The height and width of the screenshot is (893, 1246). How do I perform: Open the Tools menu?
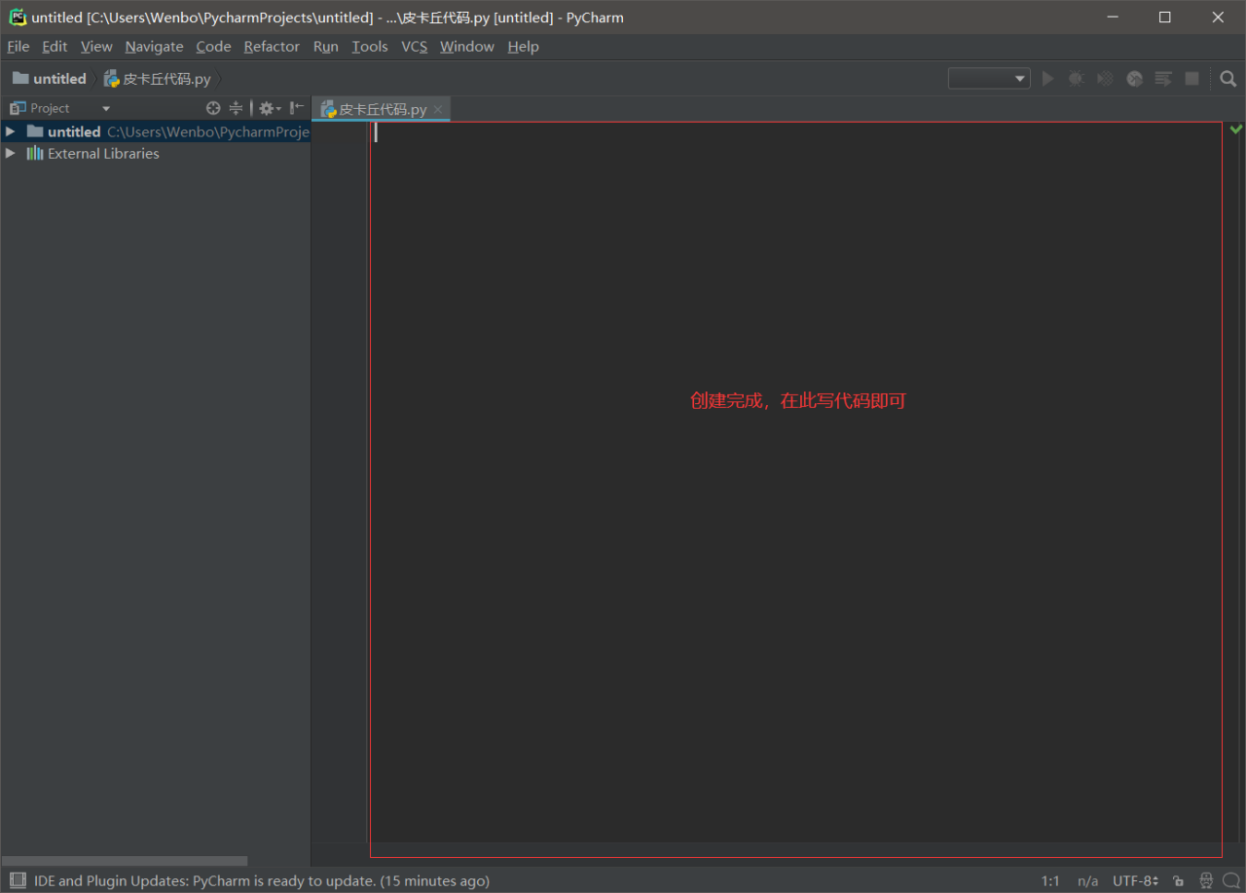(x=370, y=46)
